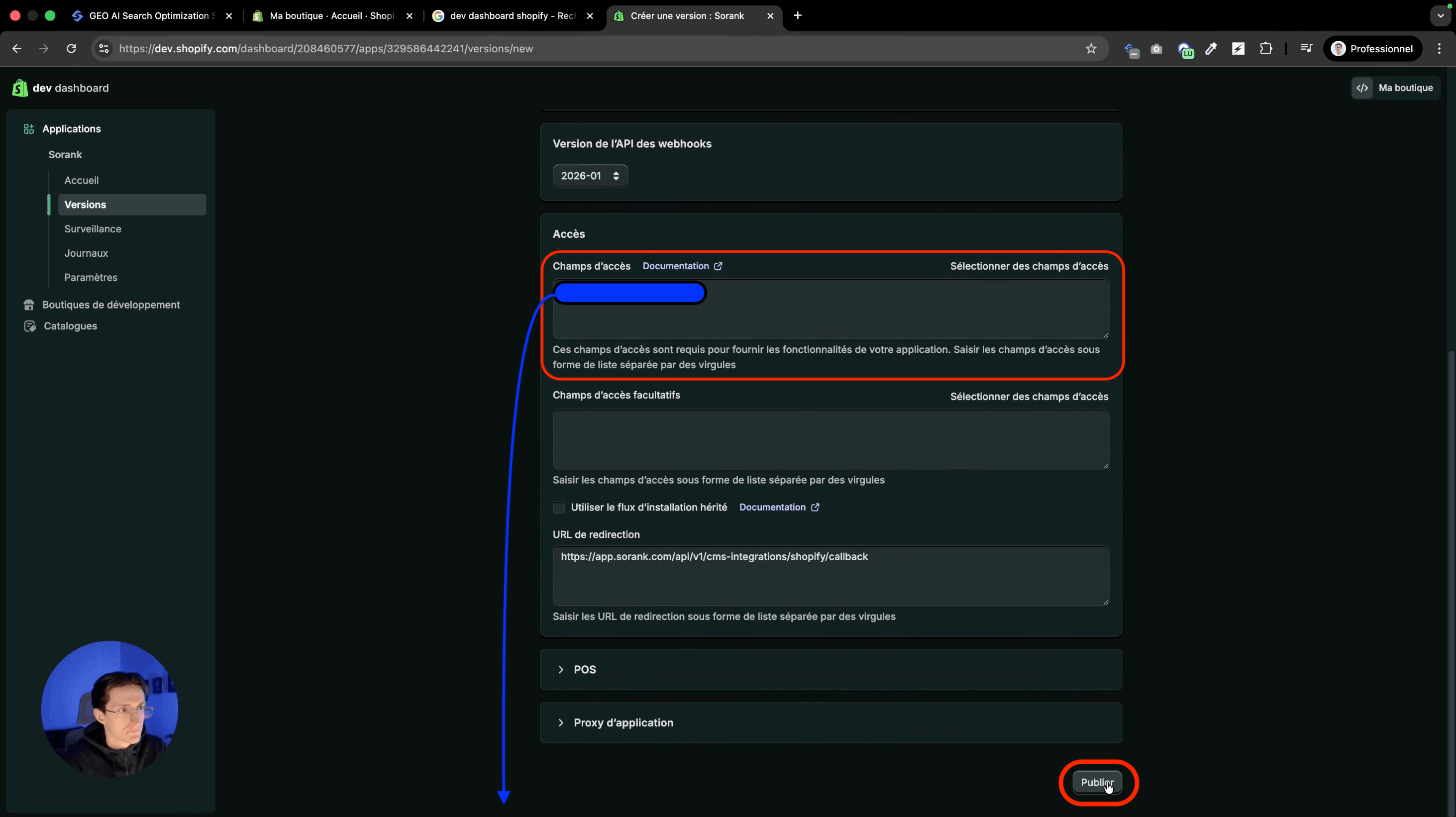The height and width of the screenshot is (817, 1456).
Task: Click Sélectionner des champs d'accès for required scopes
Action: tap(1029, 266)
